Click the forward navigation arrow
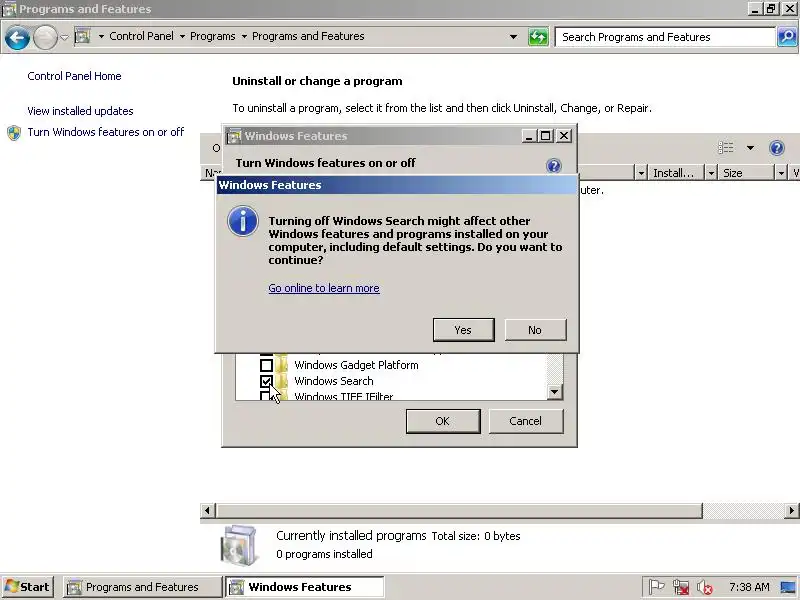 (45, 38)
